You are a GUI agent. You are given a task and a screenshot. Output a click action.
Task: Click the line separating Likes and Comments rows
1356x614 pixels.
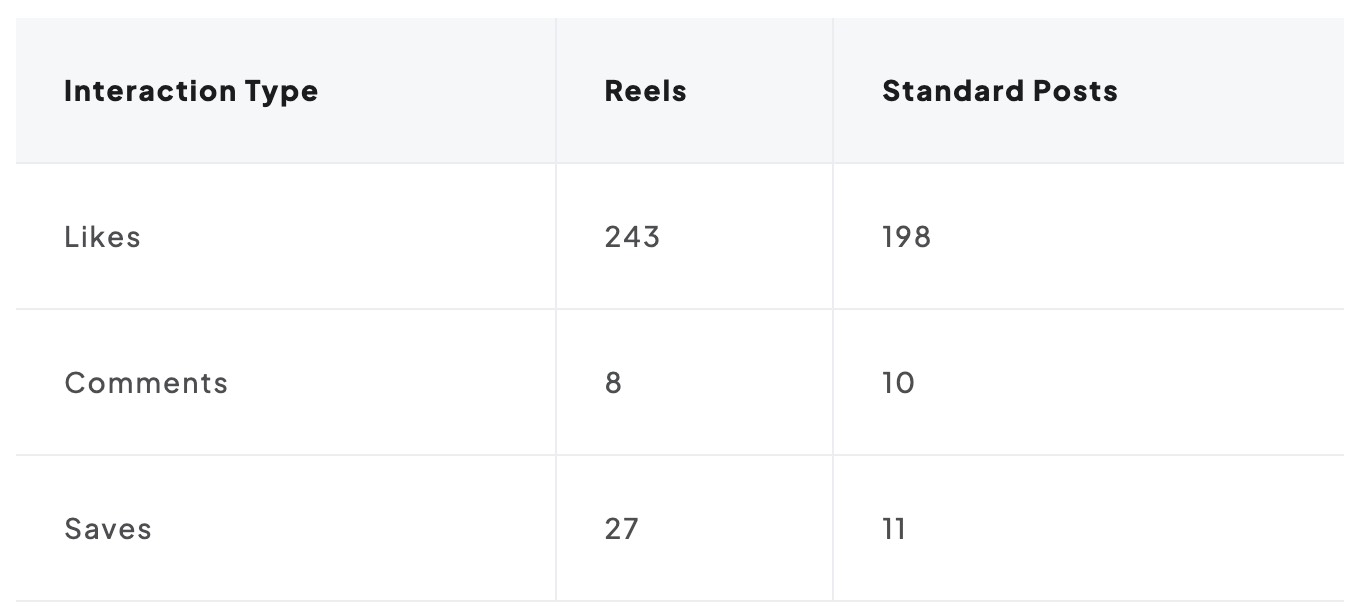[x=680, y=309]
